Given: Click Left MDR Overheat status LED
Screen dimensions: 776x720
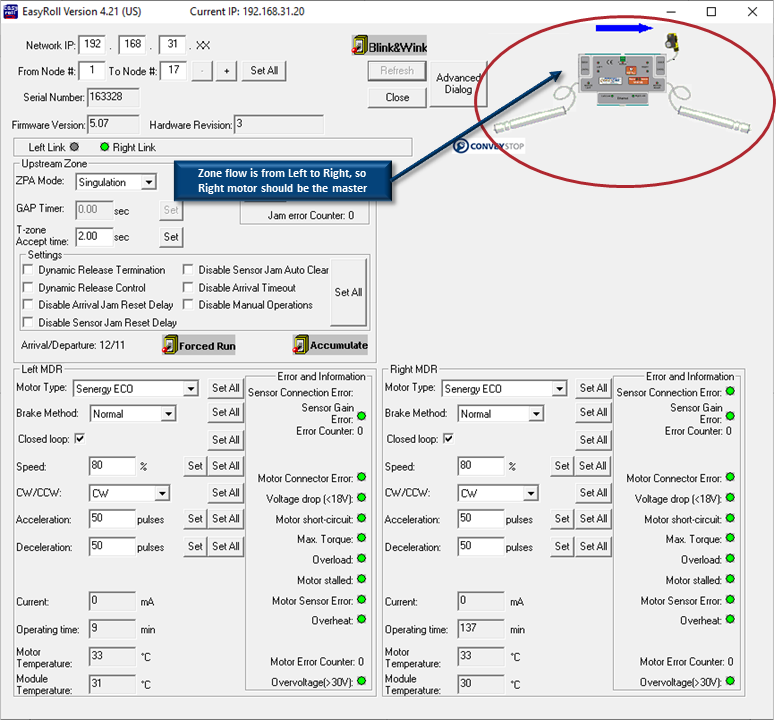Looking at the screenshot, I should pyautogui.click(x=362, y=619).
